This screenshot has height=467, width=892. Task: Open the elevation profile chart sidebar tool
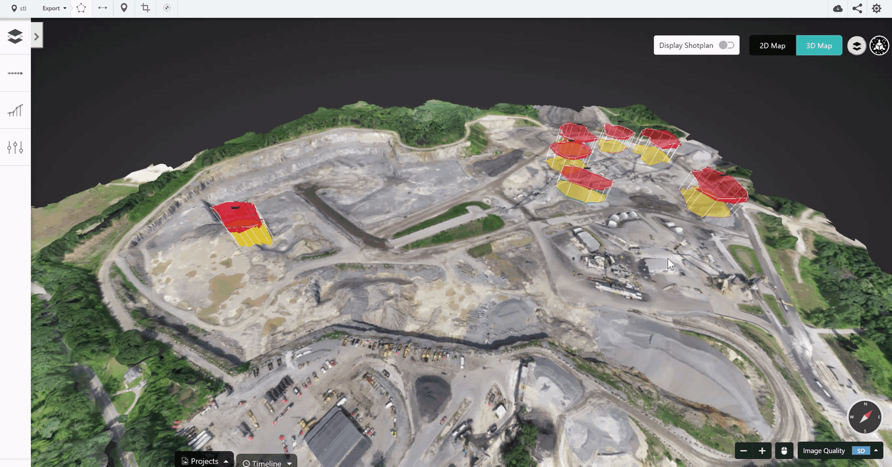pos(15,111)
